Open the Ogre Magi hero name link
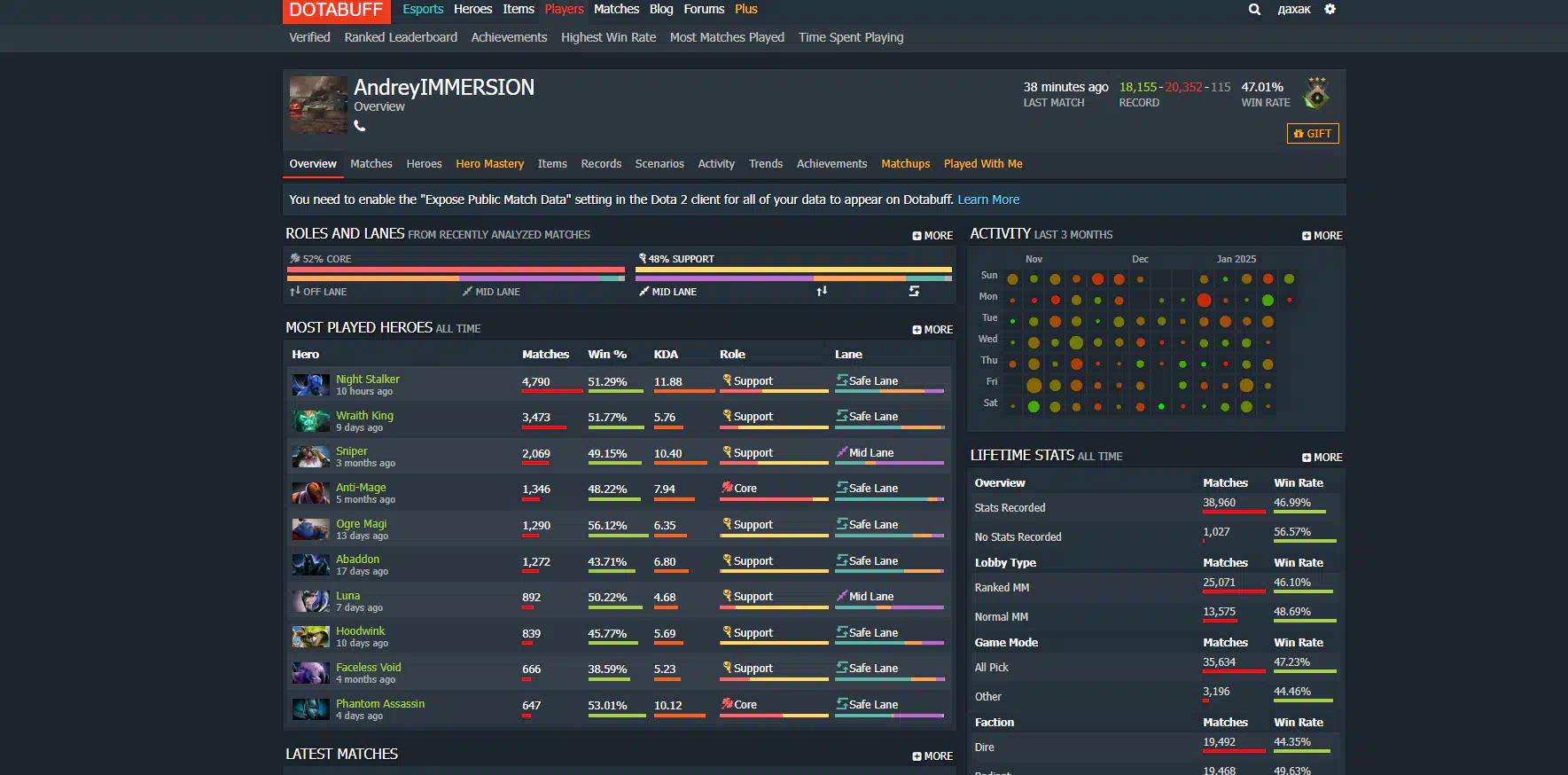Viewport: 1568px width, 775px height. (x=362, y=523)
